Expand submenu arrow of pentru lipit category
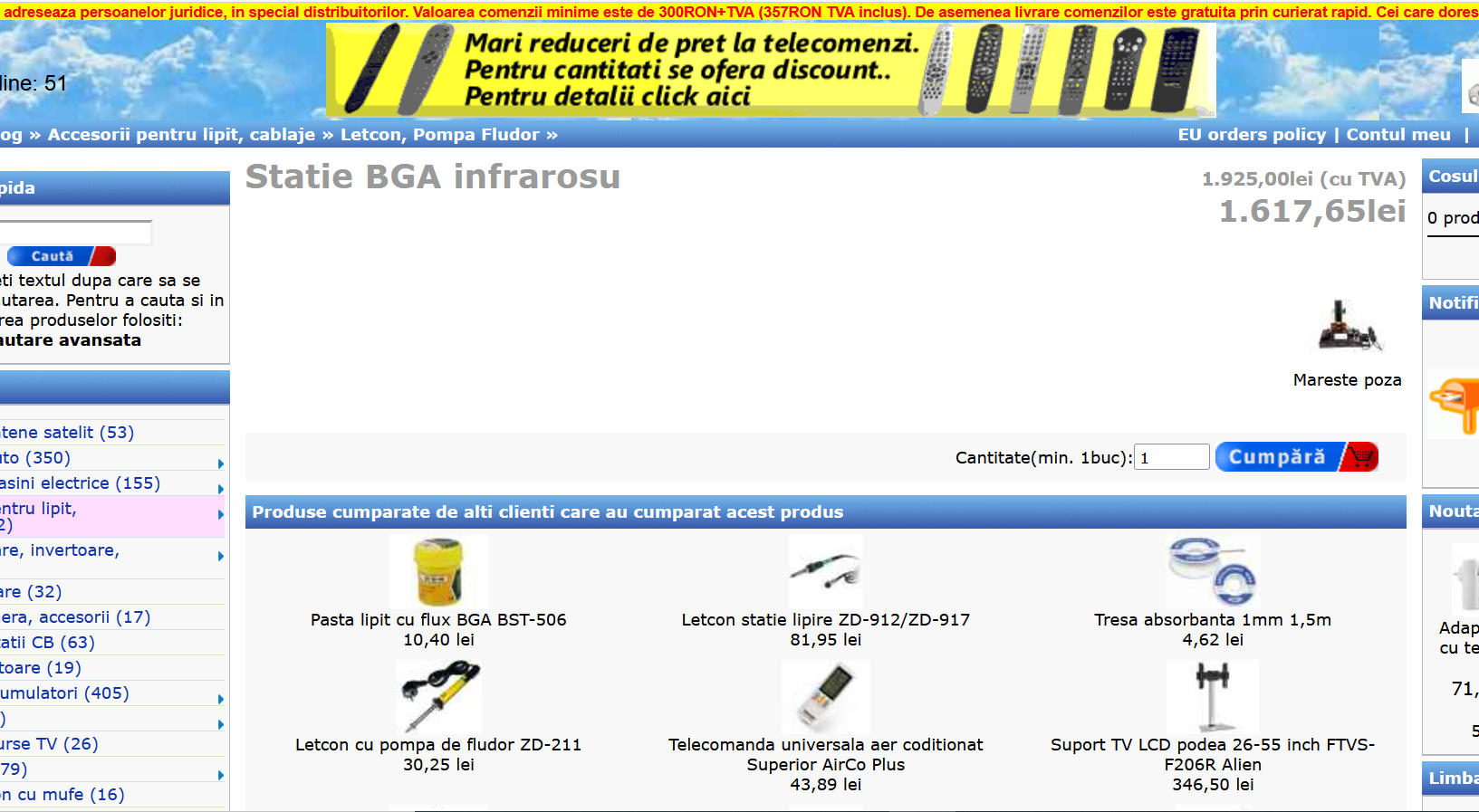The width and height of the screenshot is (1479, 812). [221, 514]
